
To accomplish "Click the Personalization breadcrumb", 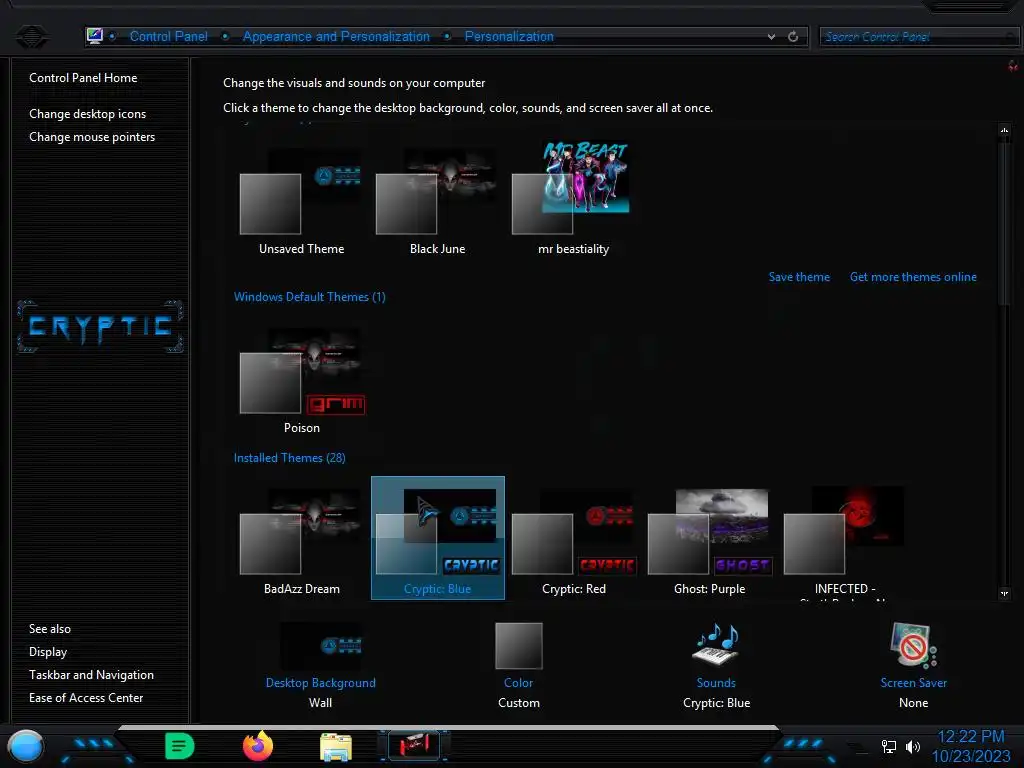I will pos(509,37).
